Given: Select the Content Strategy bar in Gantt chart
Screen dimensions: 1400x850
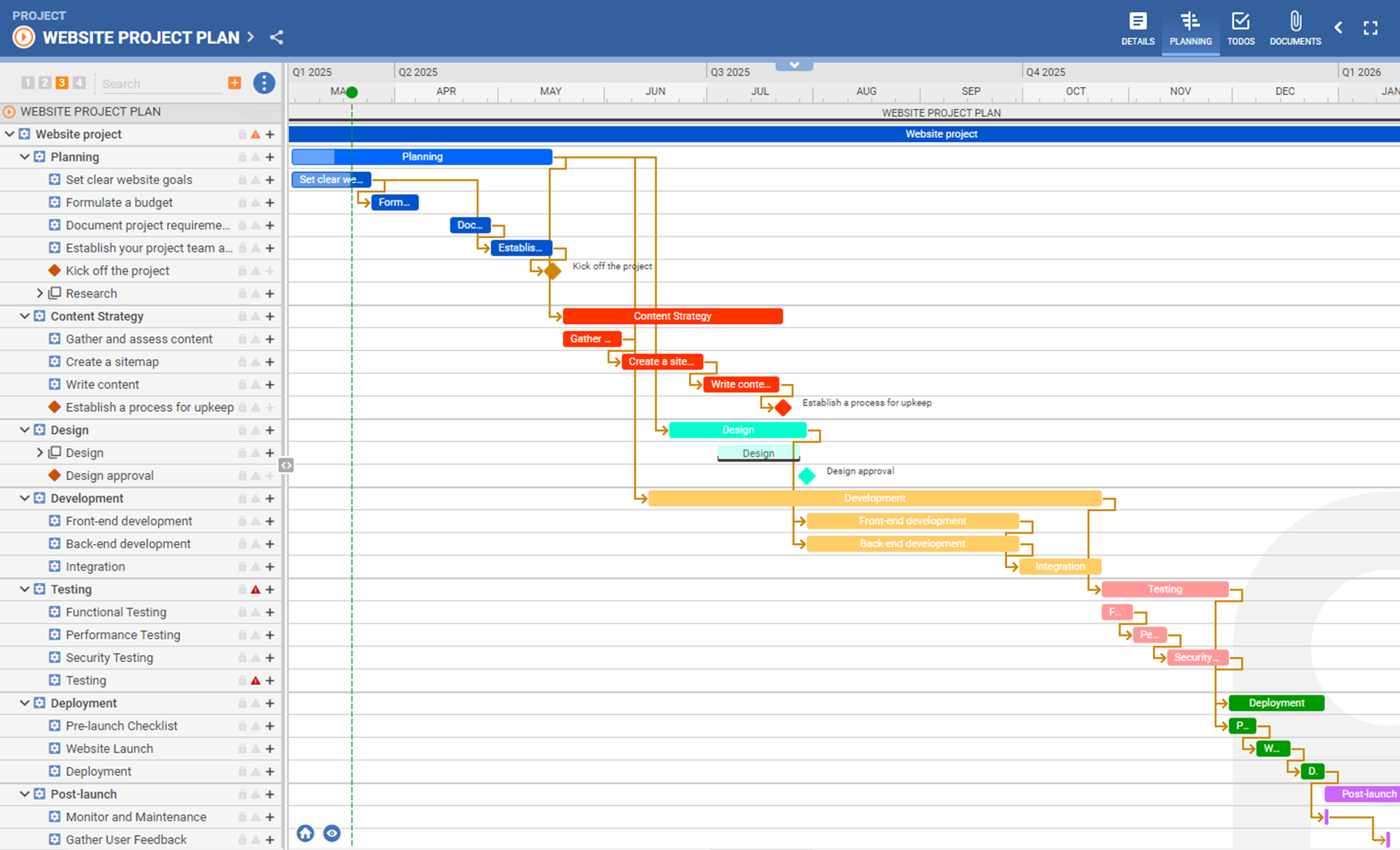Looking at the screenshot, I should click(x=672, y=315).
